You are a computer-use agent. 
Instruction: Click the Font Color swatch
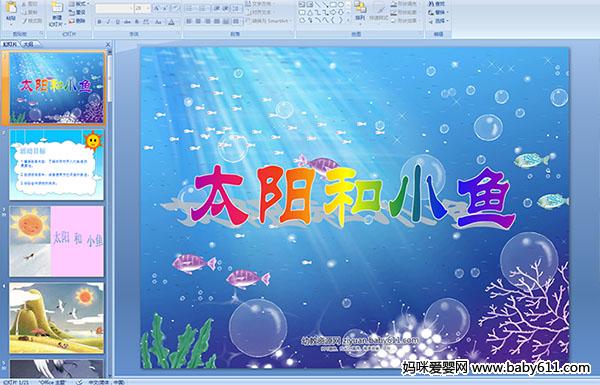click(x=171, y=23)
